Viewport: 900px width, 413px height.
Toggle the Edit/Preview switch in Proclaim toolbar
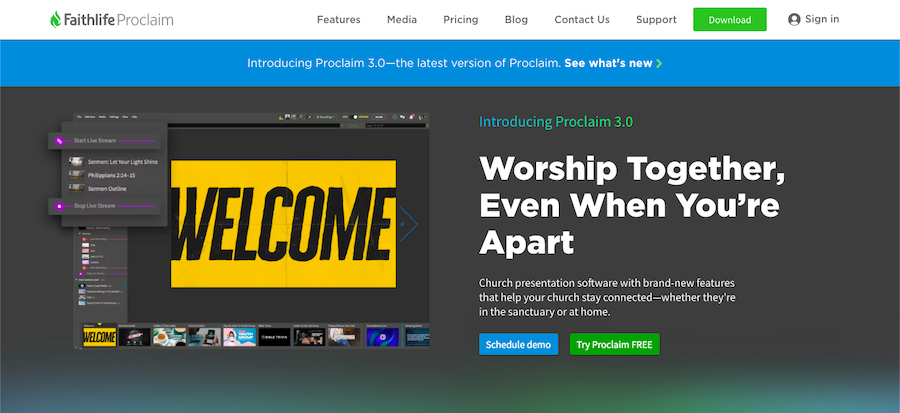click(x=356, y=117)
